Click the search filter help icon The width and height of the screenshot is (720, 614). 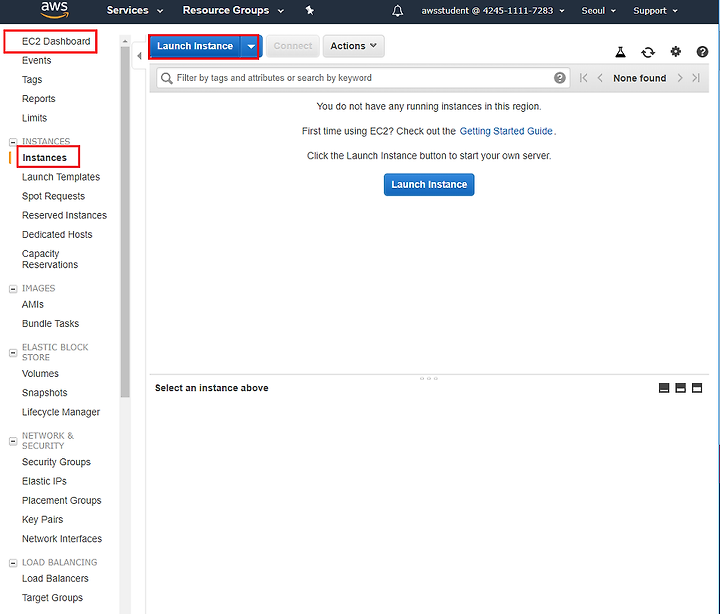559,78
